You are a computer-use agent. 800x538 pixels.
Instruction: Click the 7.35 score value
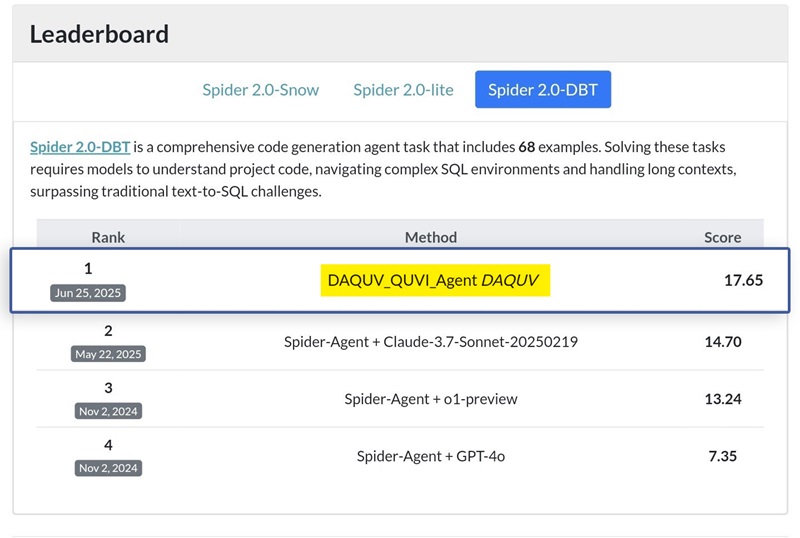(722, 456)
